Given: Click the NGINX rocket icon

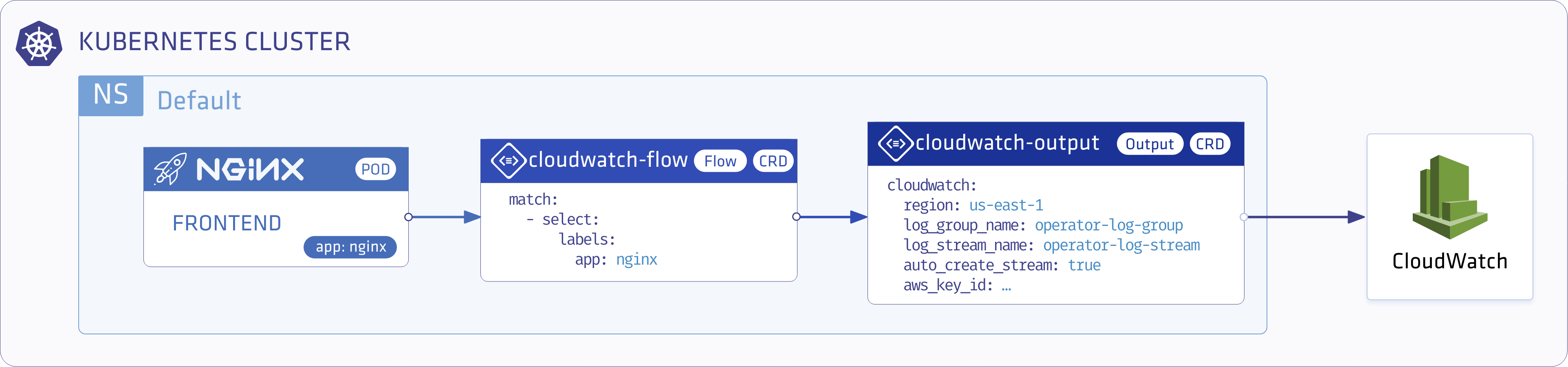Looking at the screenshot, I should pyautogui.click(x=170, y=169).
